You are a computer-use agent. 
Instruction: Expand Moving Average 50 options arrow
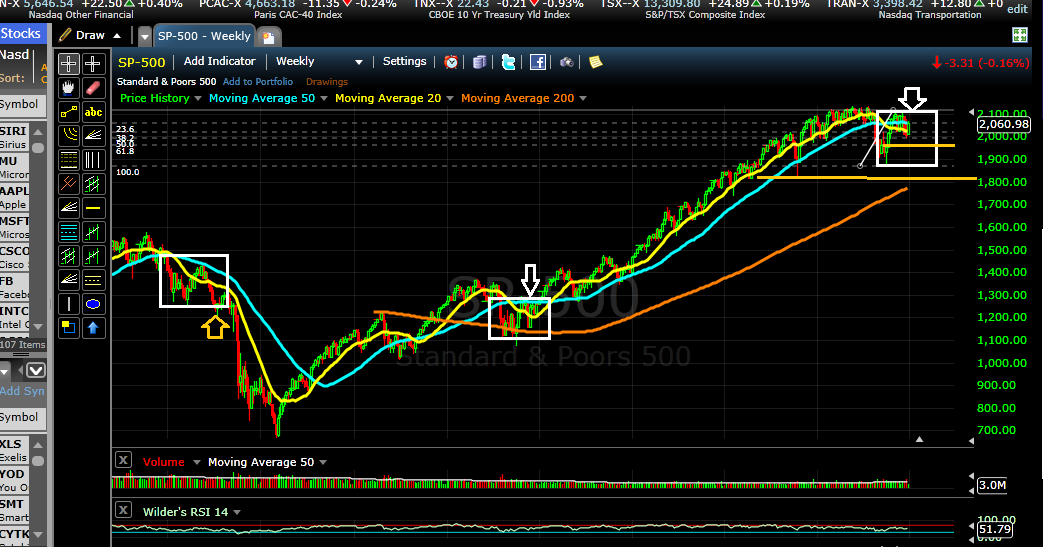(x=324, y=98)
